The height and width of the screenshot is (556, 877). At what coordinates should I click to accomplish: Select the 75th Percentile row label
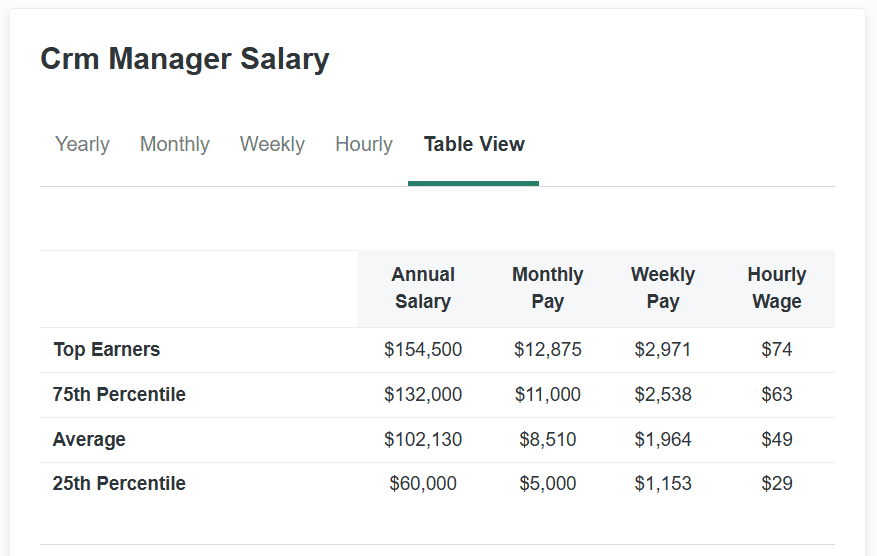(x=119, y=395)
